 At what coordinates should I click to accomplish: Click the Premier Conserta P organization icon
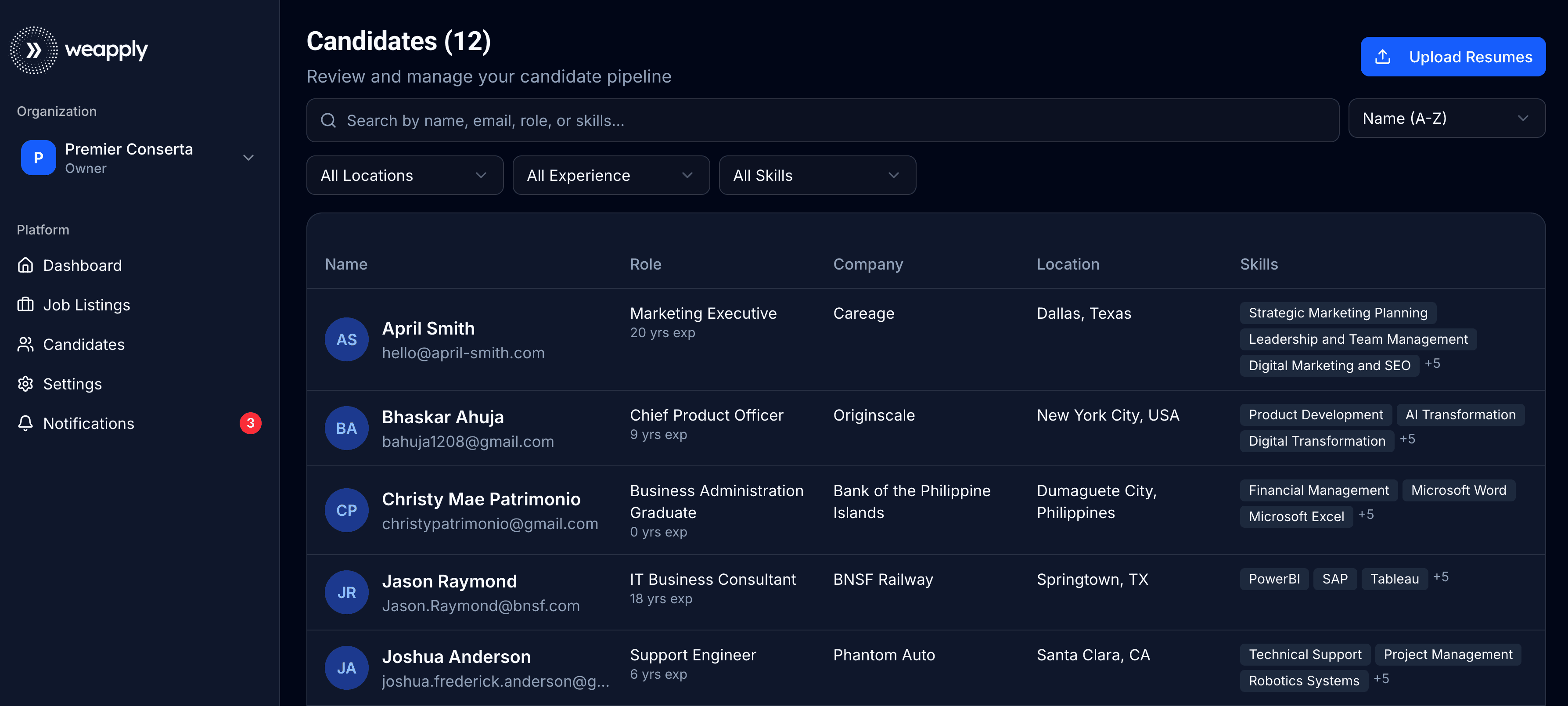click(38, 158)
